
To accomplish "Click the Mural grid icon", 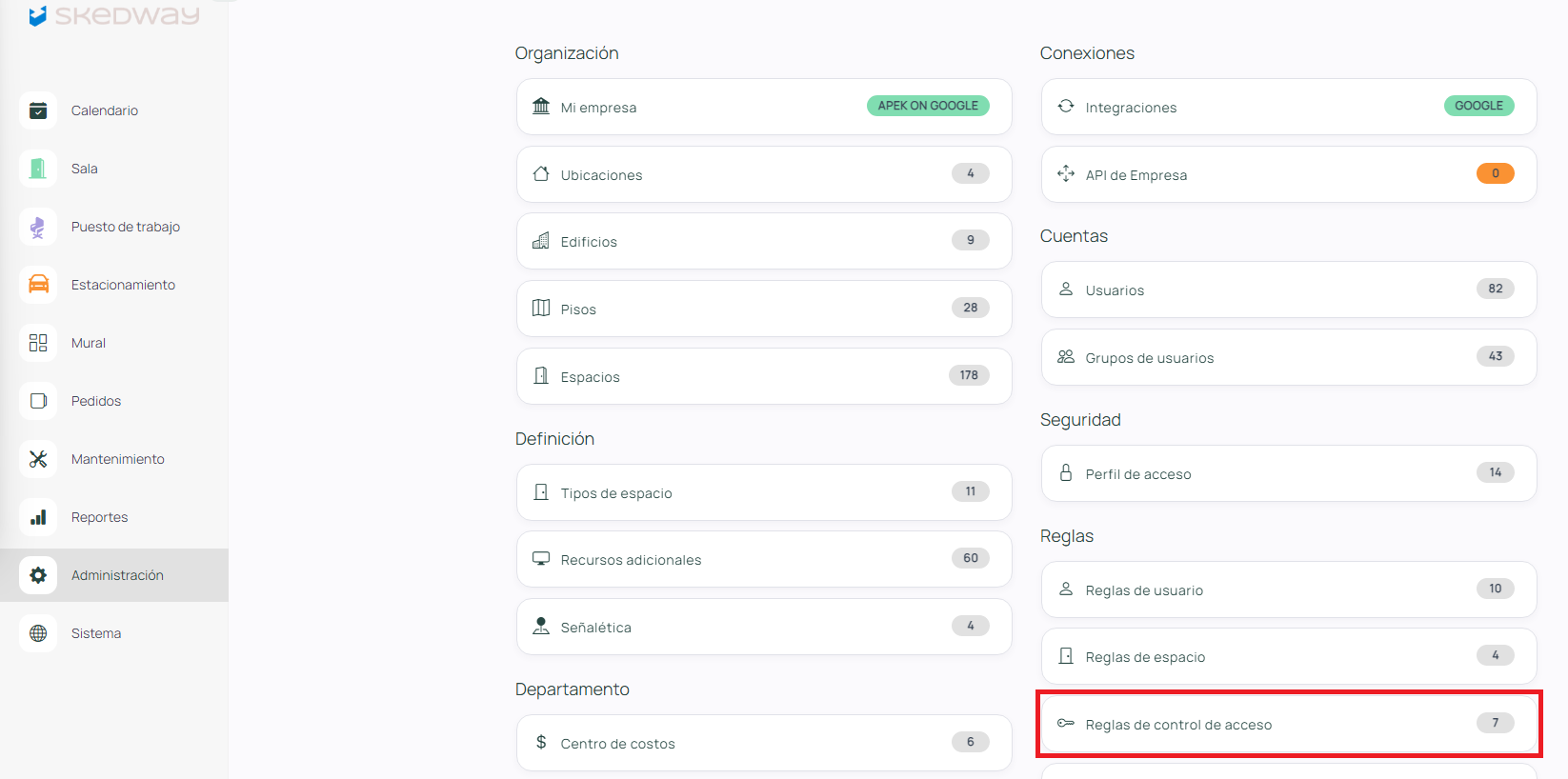I will click(x=38, y=344).
